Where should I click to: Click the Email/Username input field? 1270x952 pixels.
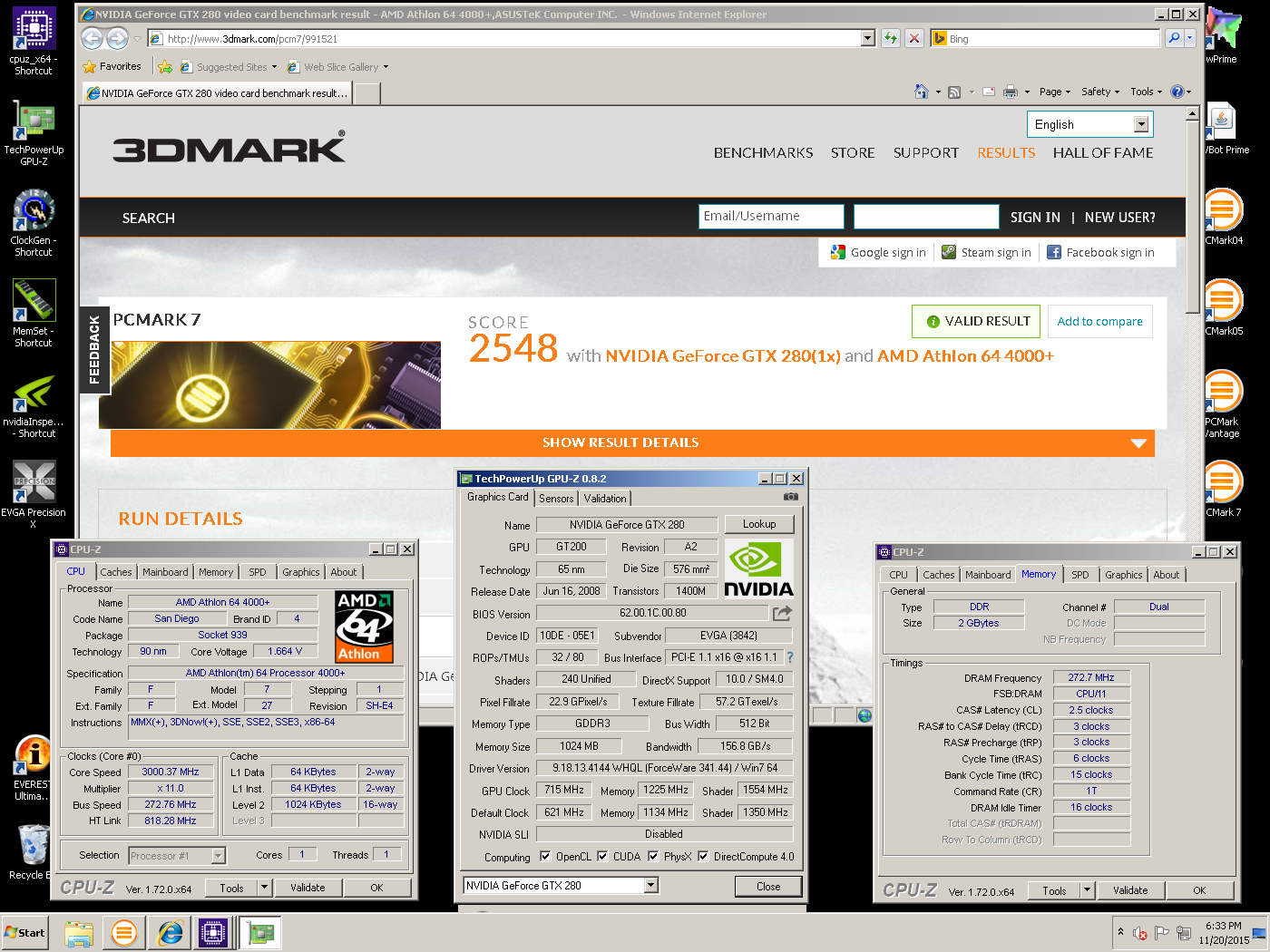click(x=771, y=217)
